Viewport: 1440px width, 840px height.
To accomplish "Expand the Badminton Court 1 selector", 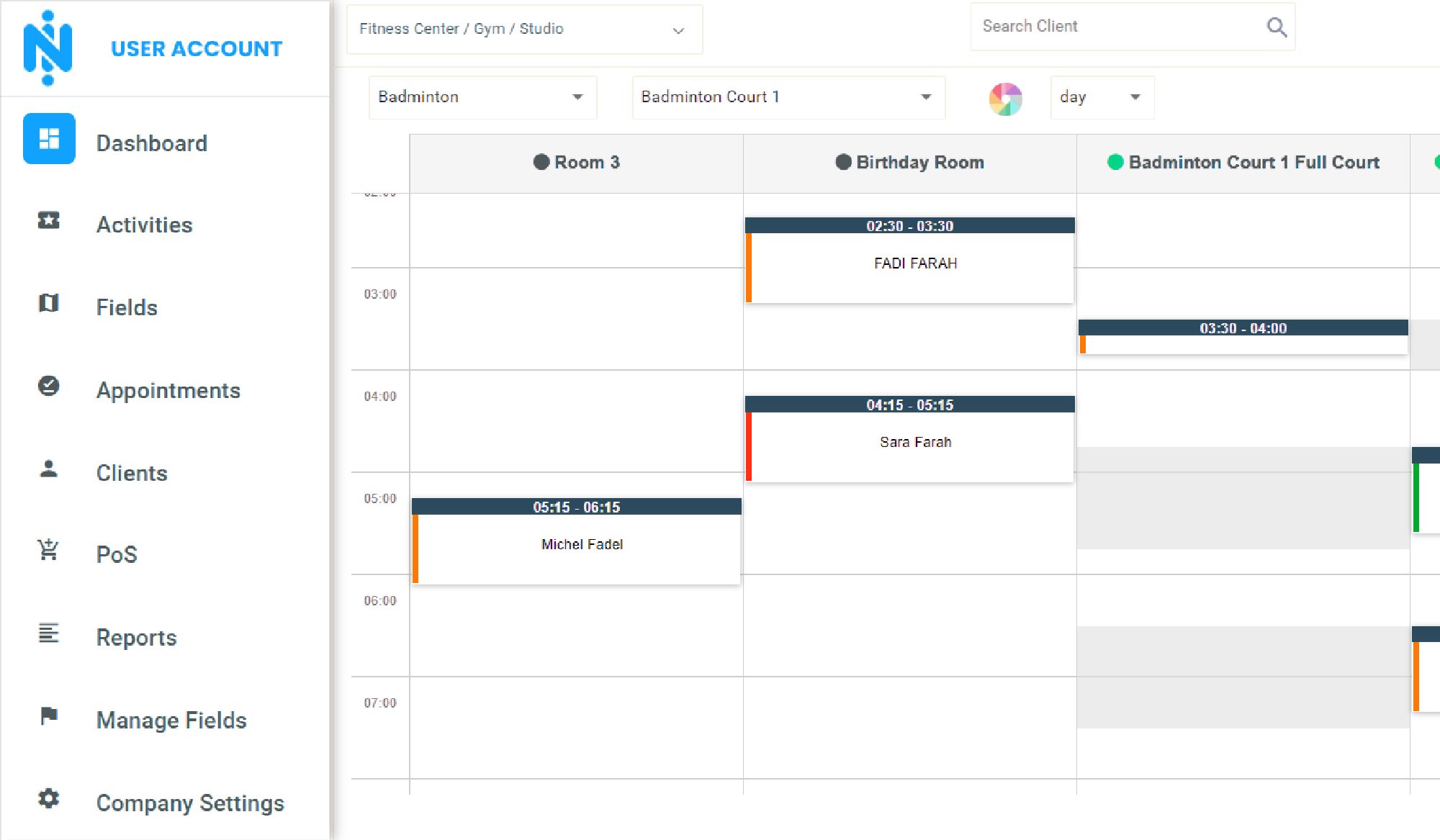I will click(x=788, y=97).
